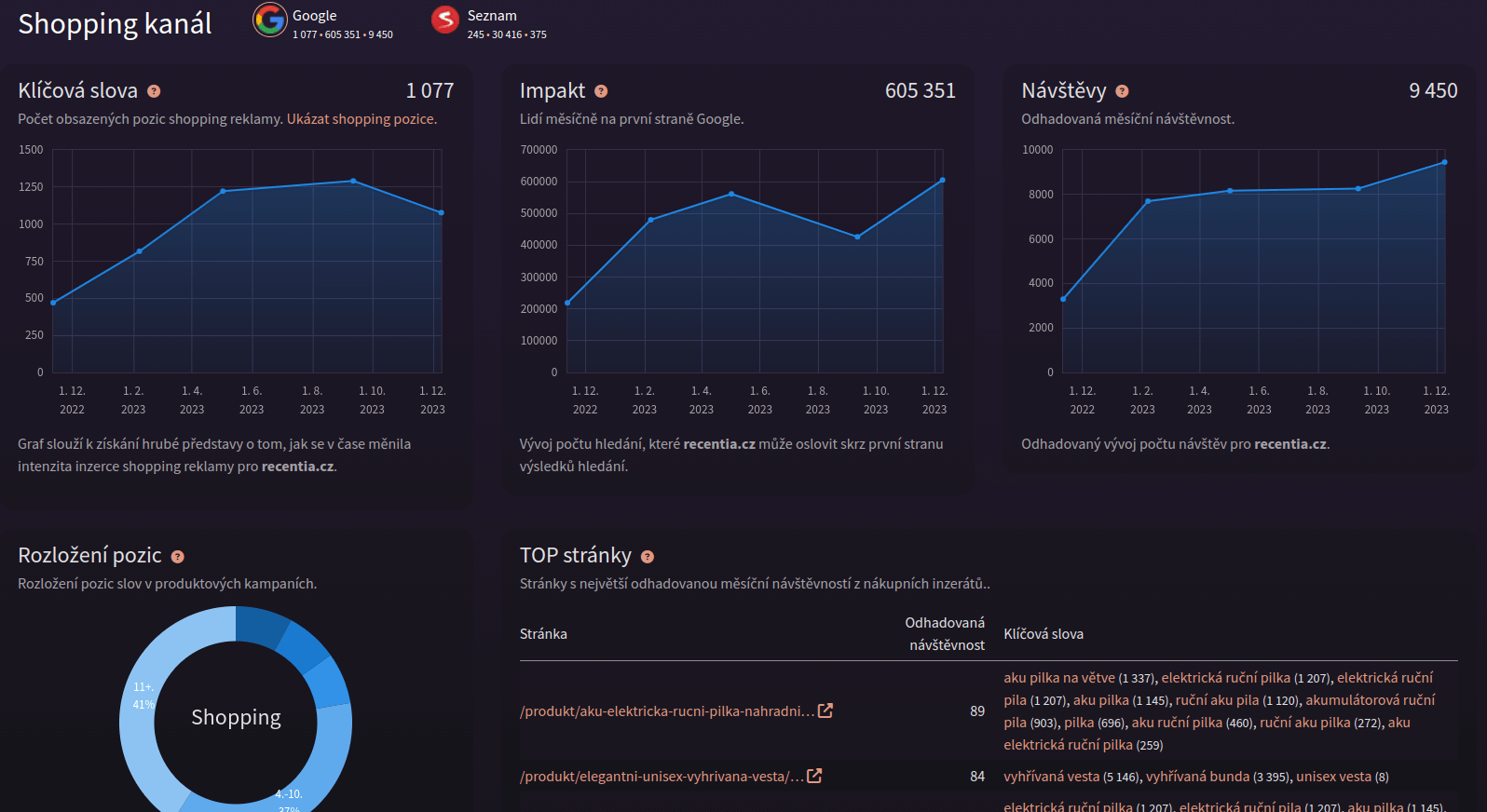Click the Impakt value 605 351

(921, 91)
